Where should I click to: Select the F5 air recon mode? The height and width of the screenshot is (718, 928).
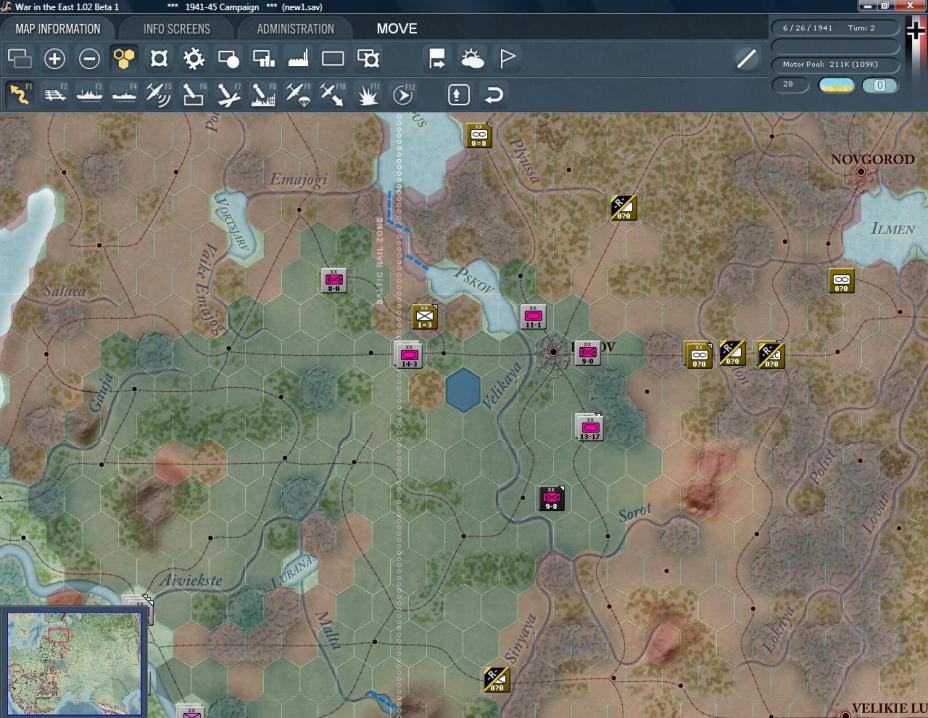click(159, 95)
